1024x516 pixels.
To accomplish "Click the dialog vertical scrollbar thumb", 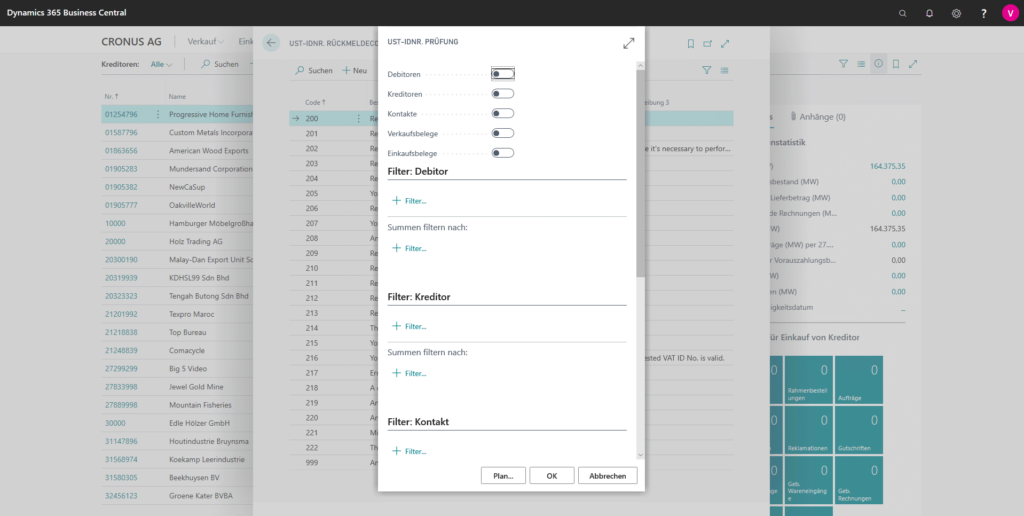I will (640, 172).
